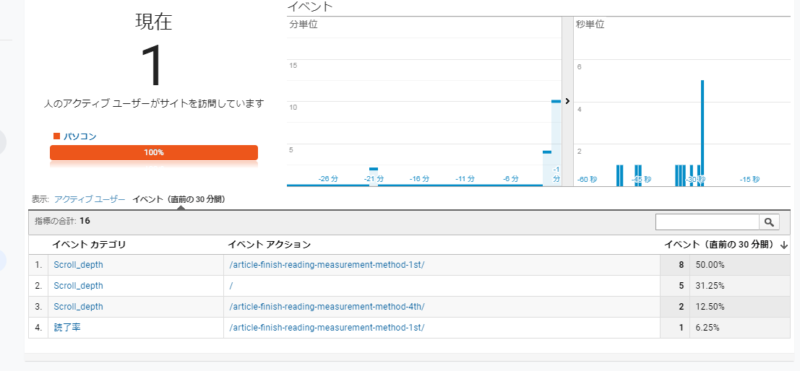Open Scroll_depth category in row 1
The image size is (800, 371).
[x=78, y=265]
